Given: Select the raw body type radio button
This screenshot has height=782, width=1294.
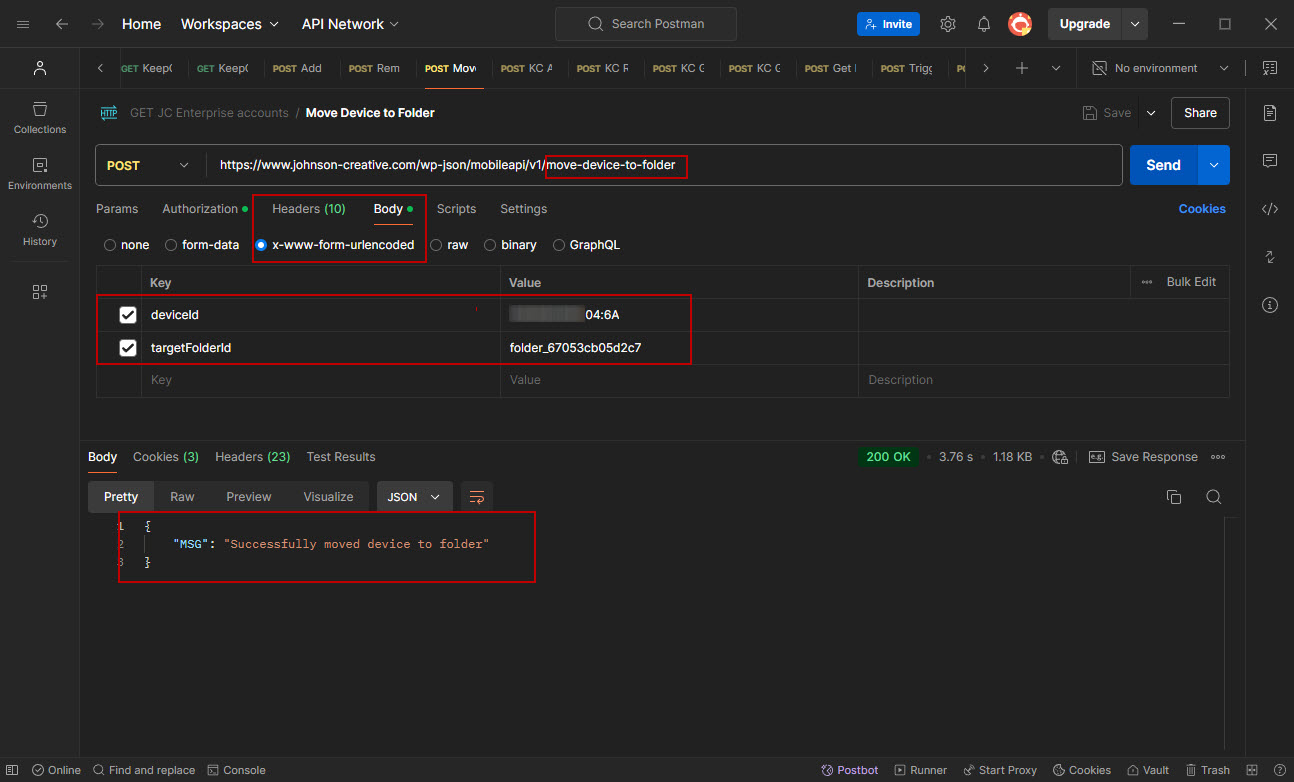Looking at the screenshot, I should point(436,245).
